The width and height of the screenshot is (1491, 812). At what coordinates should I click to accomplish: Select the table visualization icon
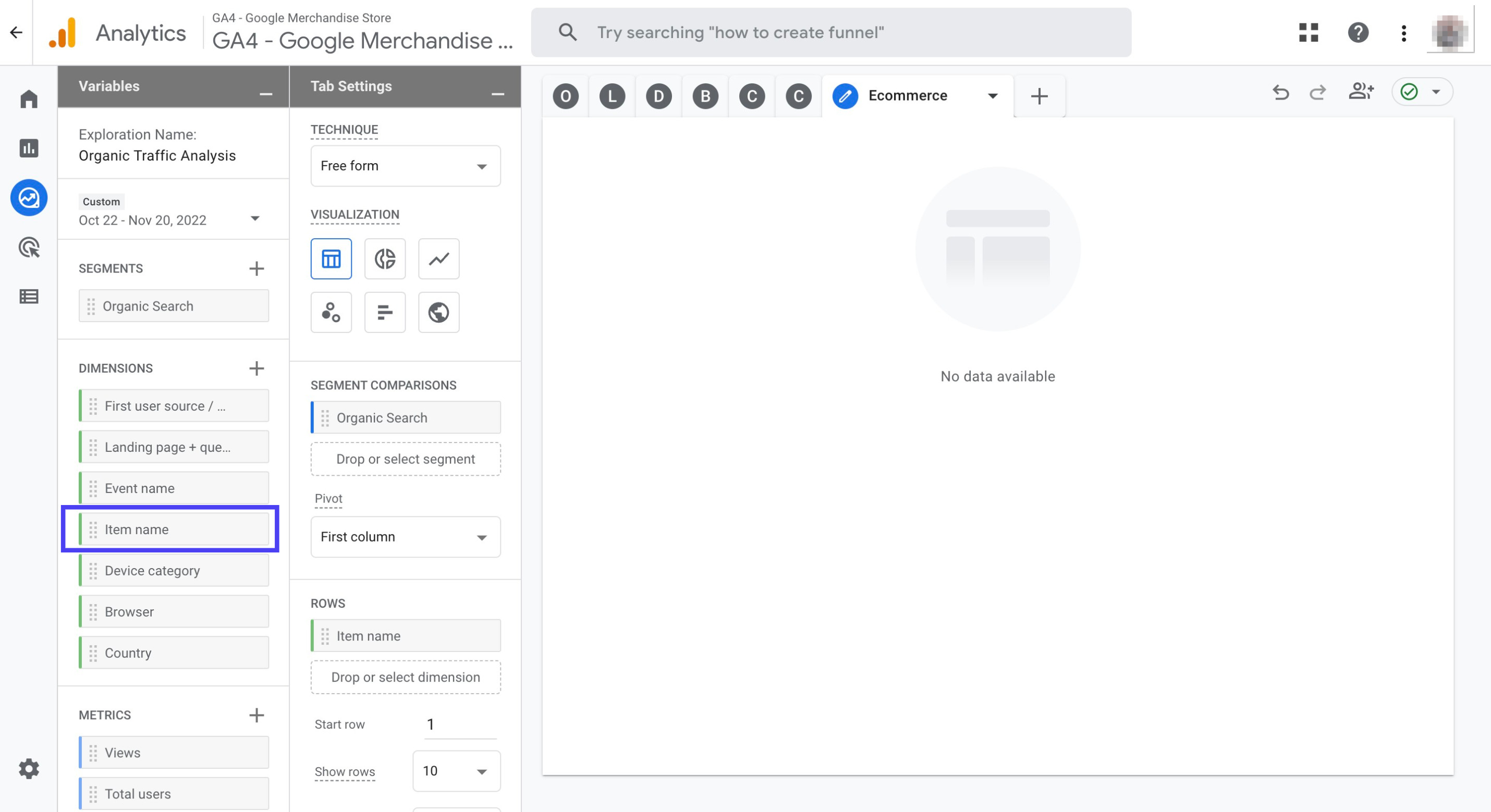point(331,258)
